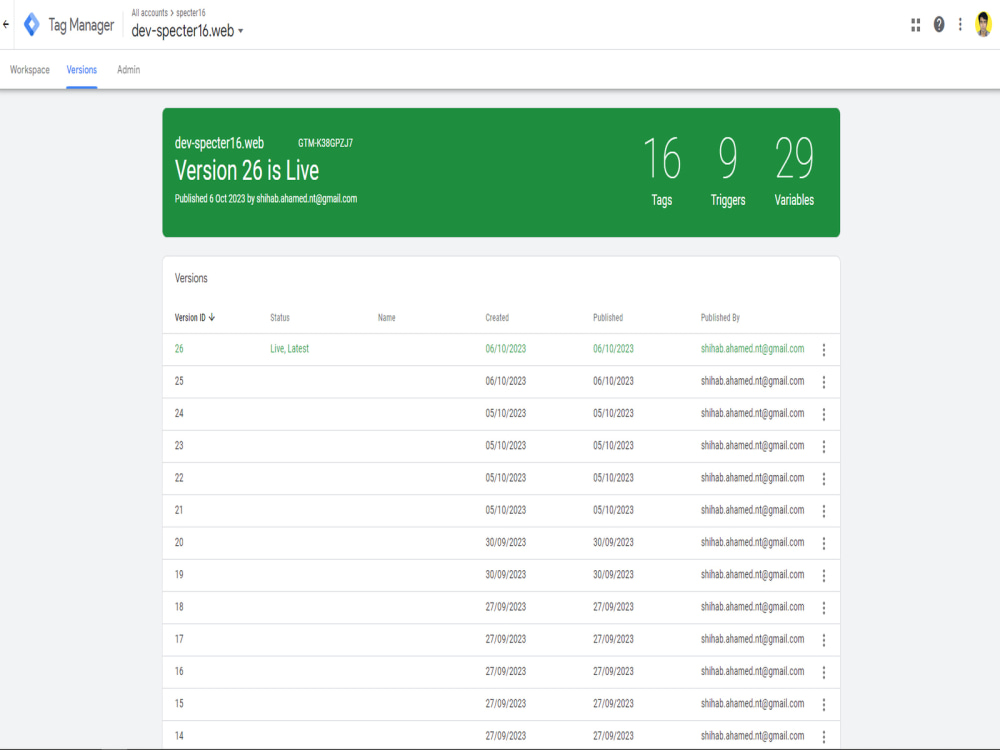Click the Tag Manager diamond logo
Screen dimensions: 1000x750
click(x=32, y=24)
